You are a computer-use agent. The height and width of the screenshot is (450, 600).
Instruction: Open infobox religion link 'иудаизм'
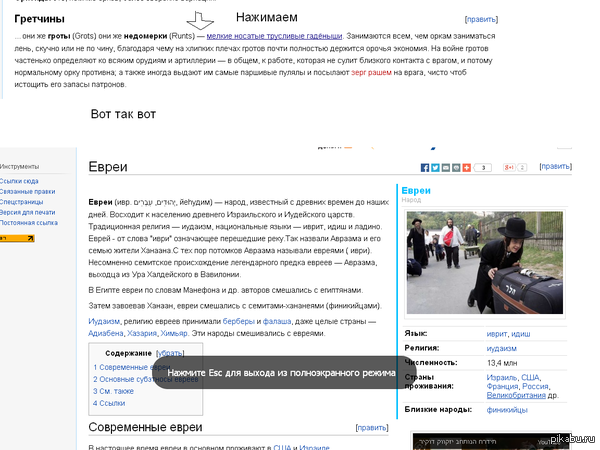pos(502,348)
